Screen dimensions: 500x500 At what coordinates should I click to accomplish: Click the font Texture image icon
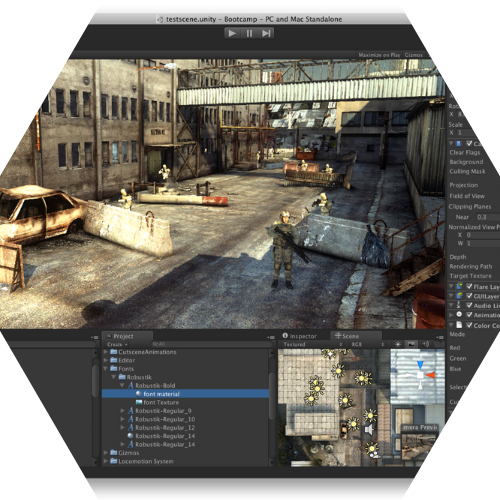point(139,402)
